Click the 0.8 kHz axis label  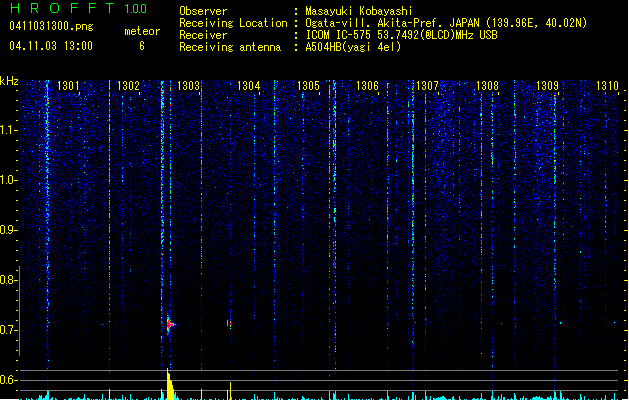[x=8, y=280]
